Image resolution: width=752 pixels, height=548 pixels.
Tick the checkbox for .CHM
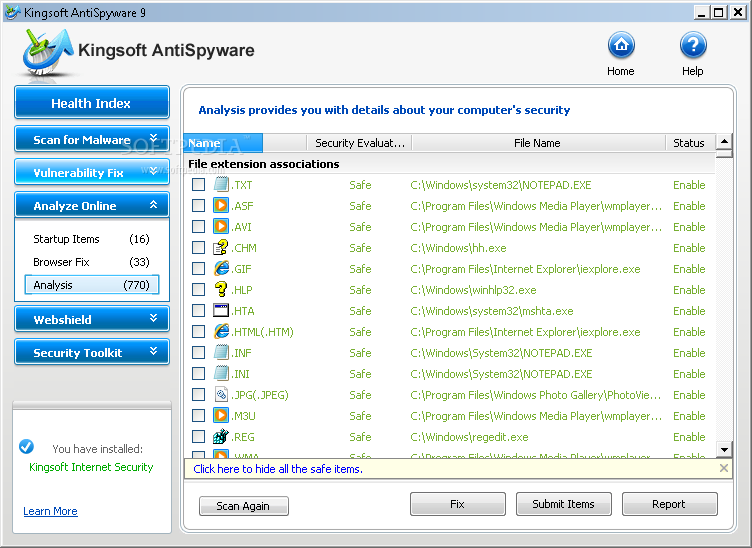(199, 247)
